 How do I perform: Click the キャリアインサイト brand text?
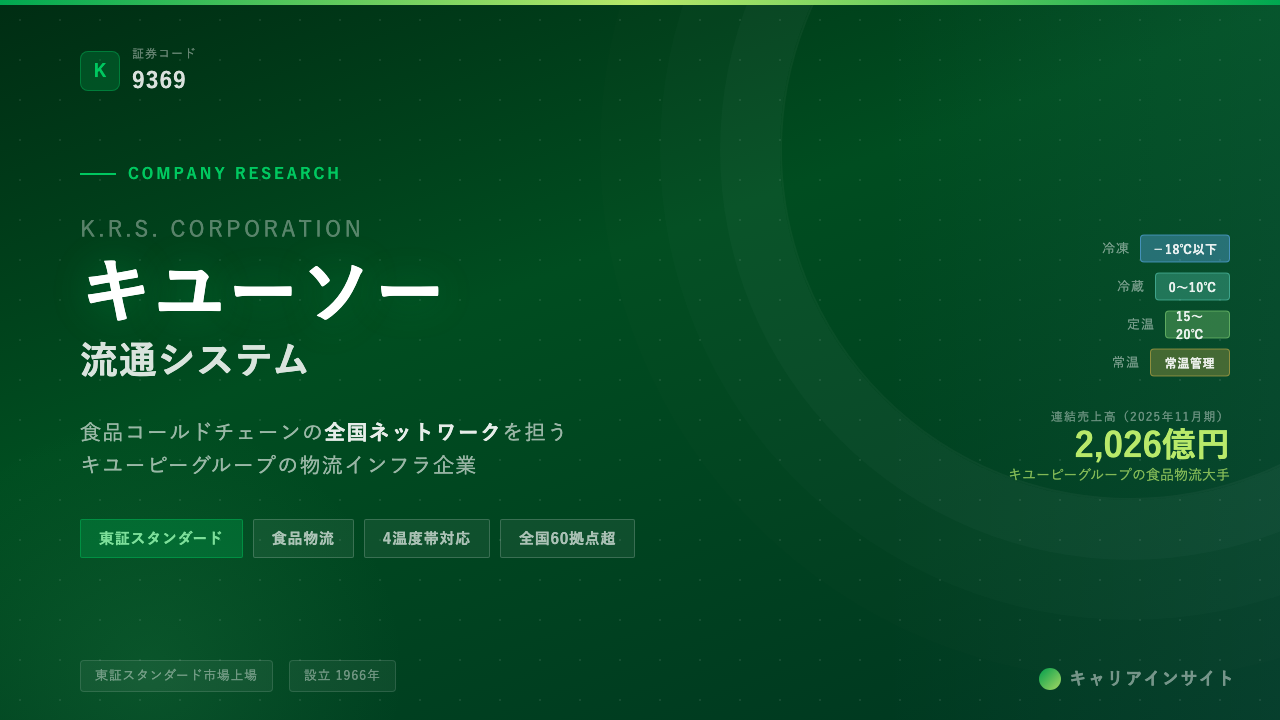point(1152,678)
